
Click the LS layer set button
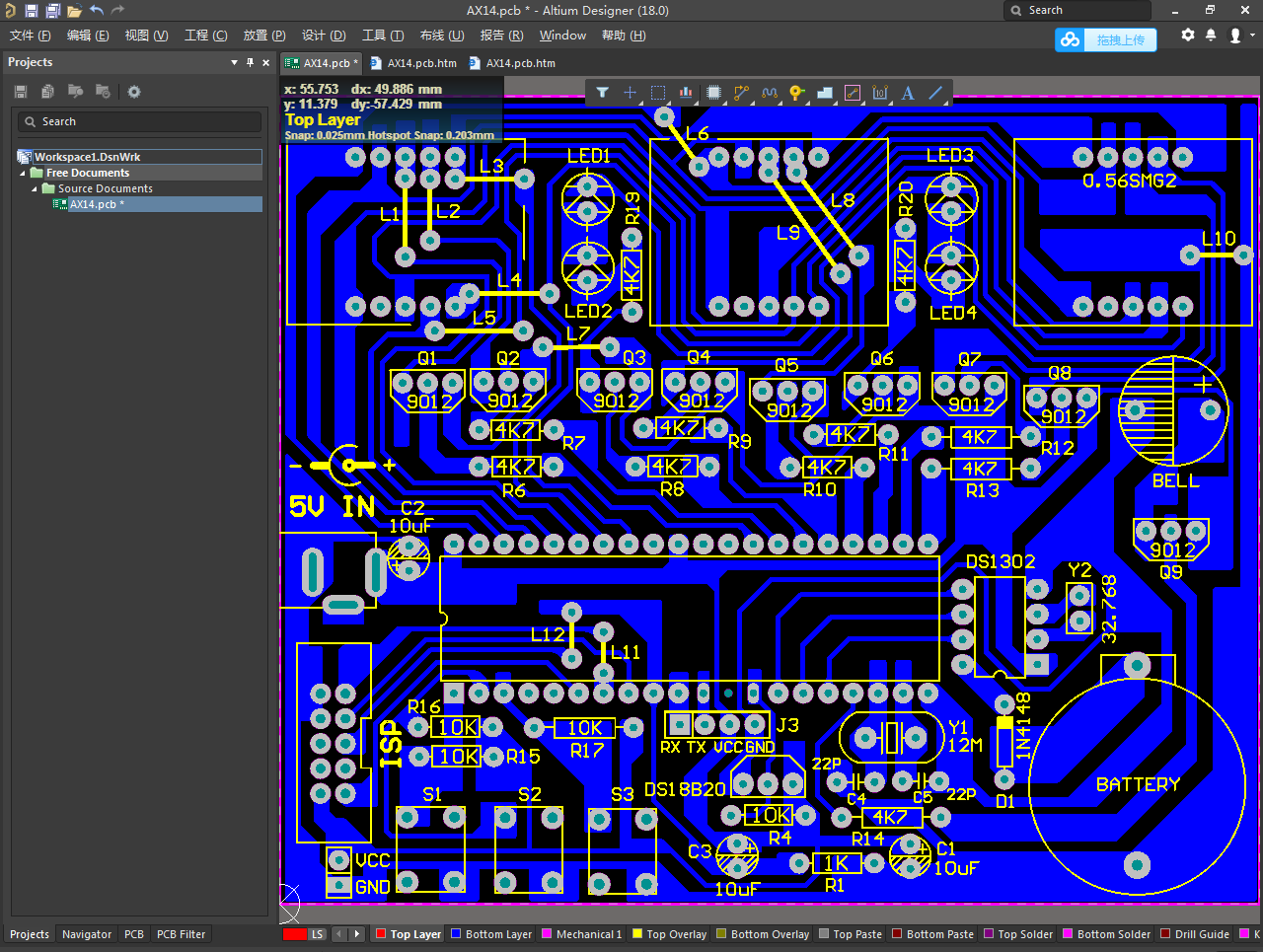point(317,934)
